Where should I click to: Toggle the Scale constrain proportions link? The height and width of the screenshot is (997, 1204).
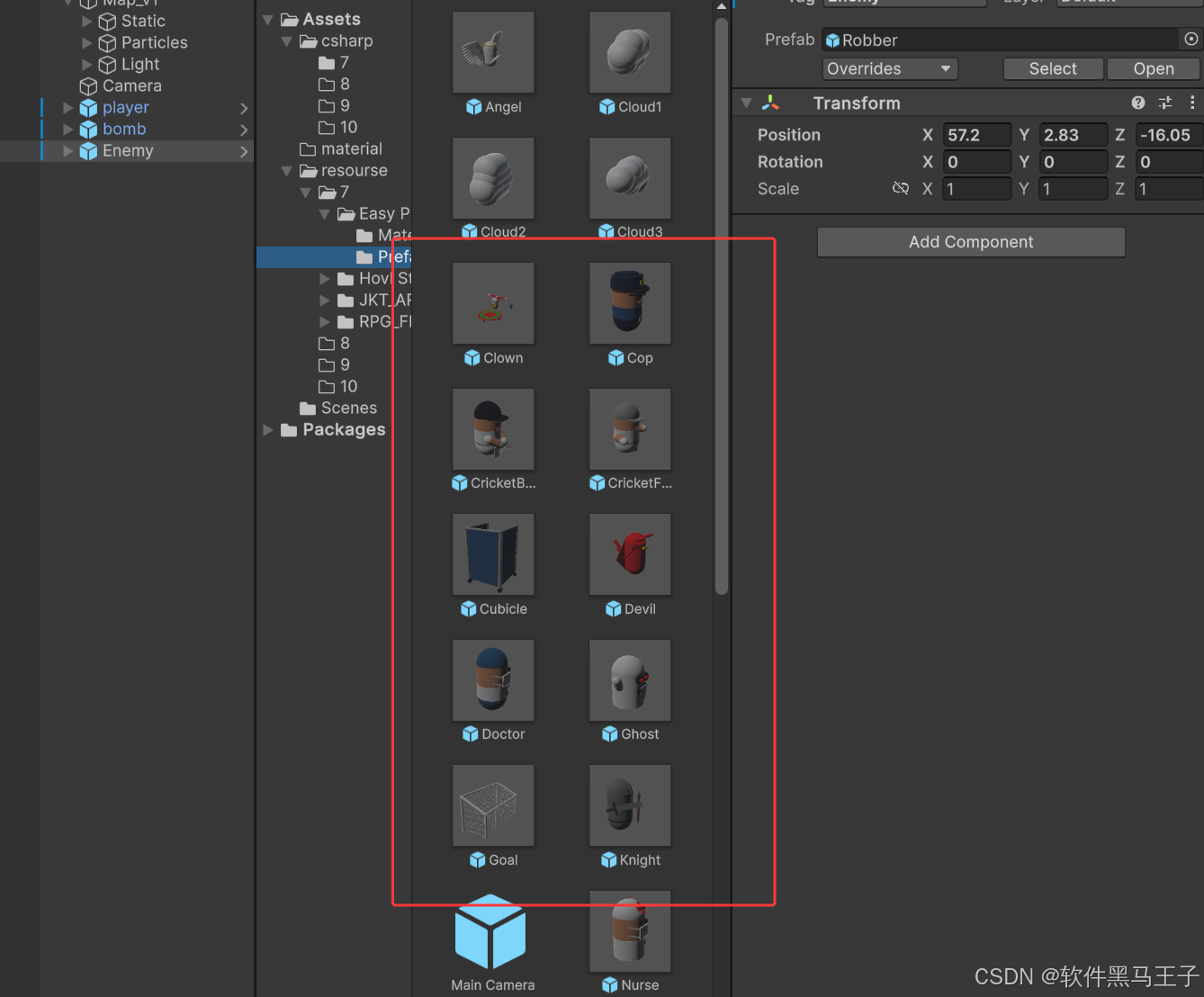900,188
